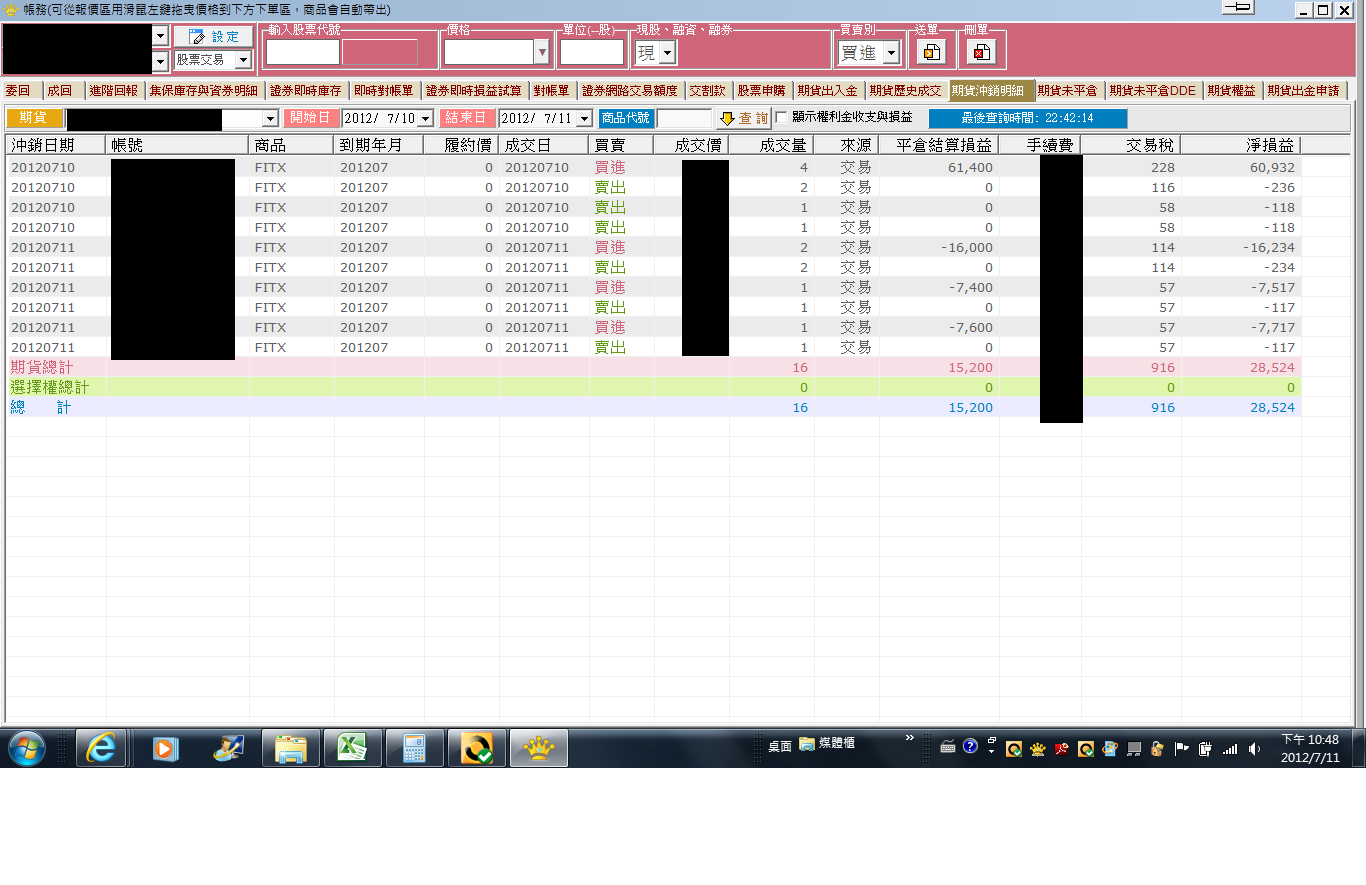This screenshot has height=885, width=1366.
Task: Click the blue help question-mark tray icon
Action: pos(970,746)
